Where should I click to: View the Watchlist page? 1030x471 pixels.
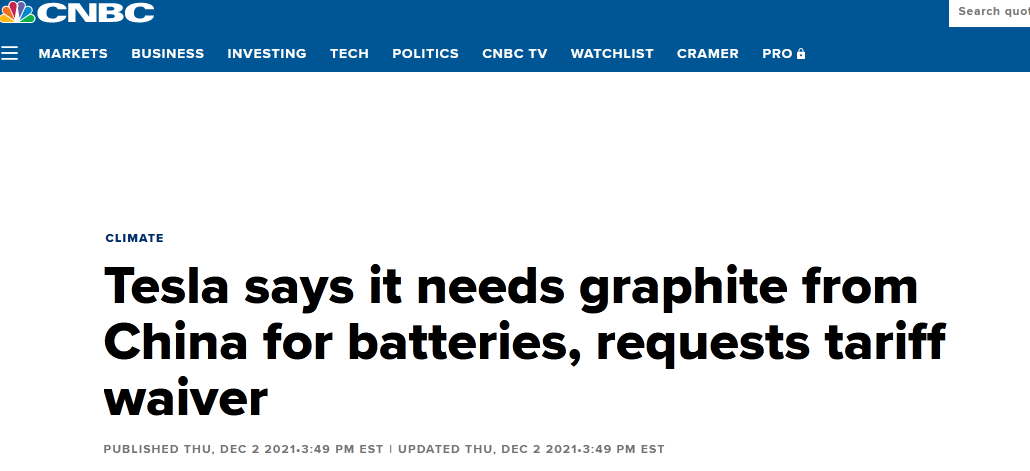pyautogui.click(x=612, y=54)
